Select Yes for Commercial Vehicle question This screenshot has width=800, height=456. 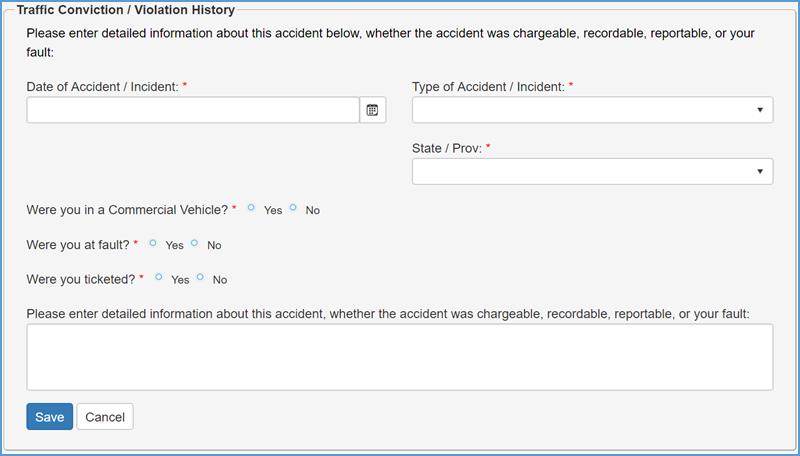[252, 208]
